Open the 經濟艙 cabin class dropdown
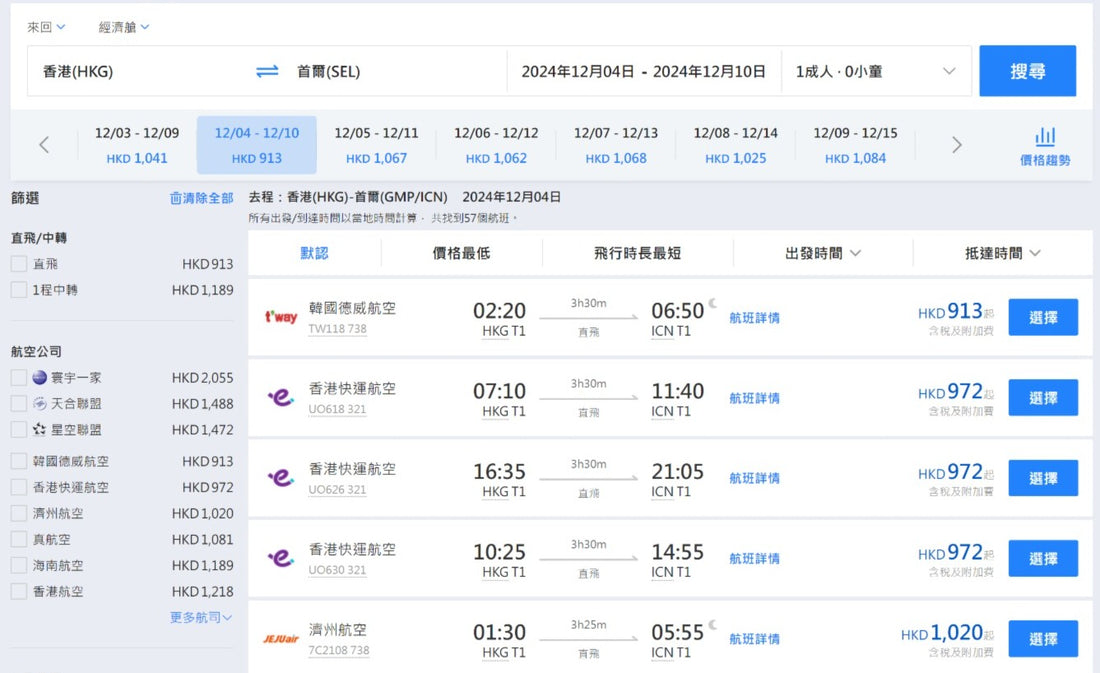 point(124,27)
